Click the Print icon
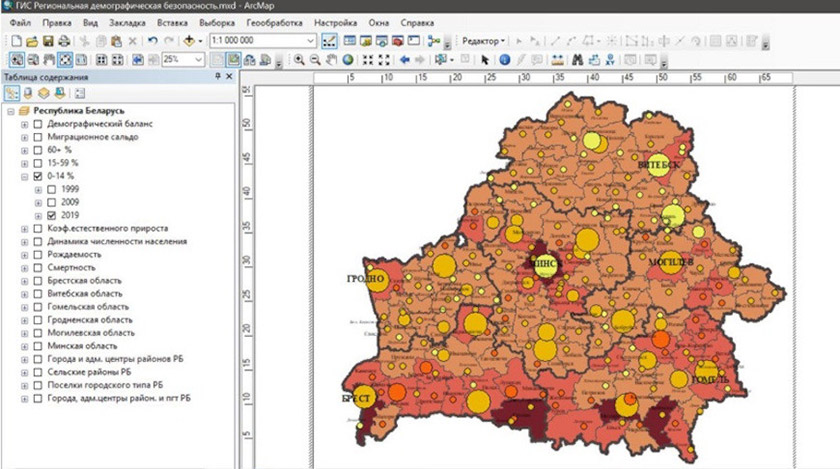This screenshot has height=469, width=840. tap(63, 41)
